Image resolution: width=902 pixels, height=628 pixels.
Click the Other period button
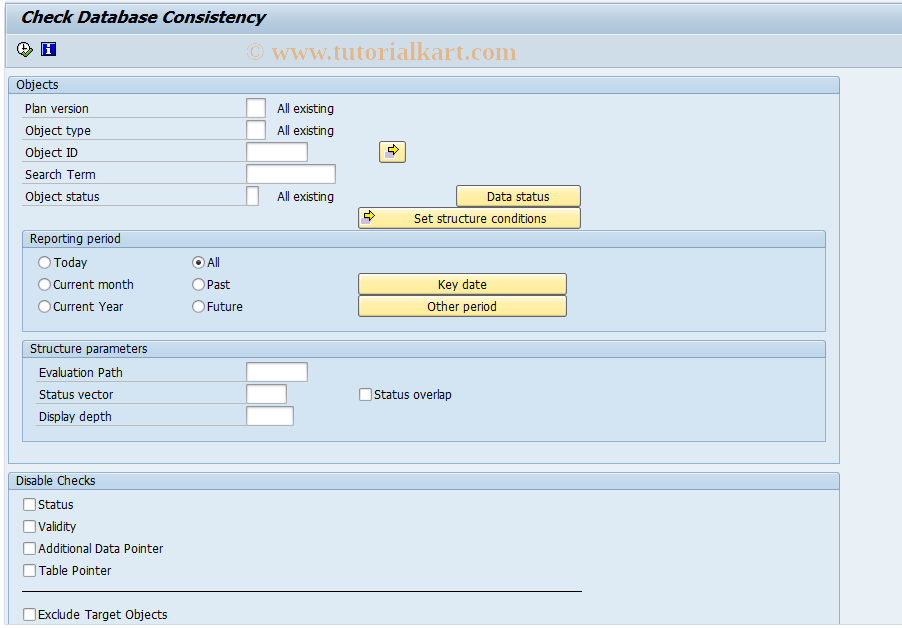point(461,306)
